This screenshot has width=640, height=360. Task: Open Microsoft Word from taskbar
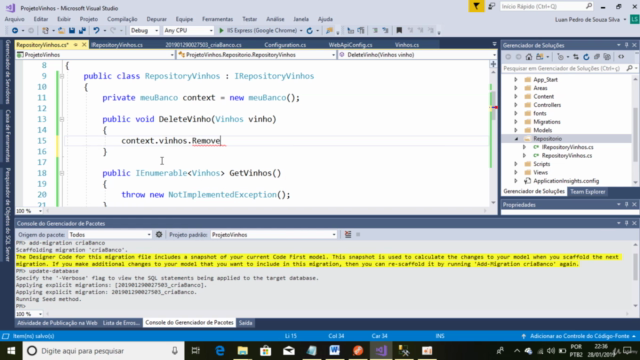(335, 351)
